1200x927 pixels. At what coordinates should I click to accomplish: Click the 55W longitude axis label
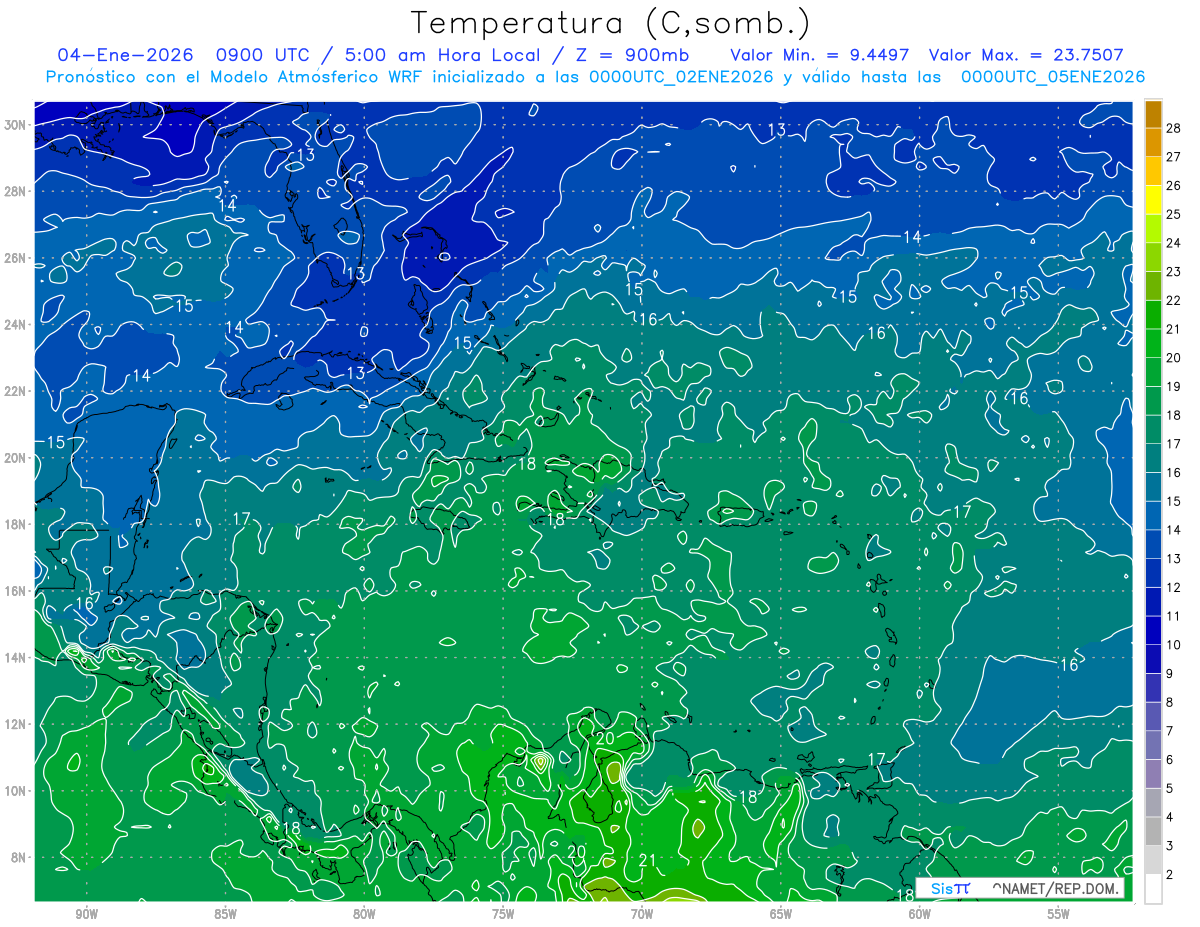[x=1059, y=914]
